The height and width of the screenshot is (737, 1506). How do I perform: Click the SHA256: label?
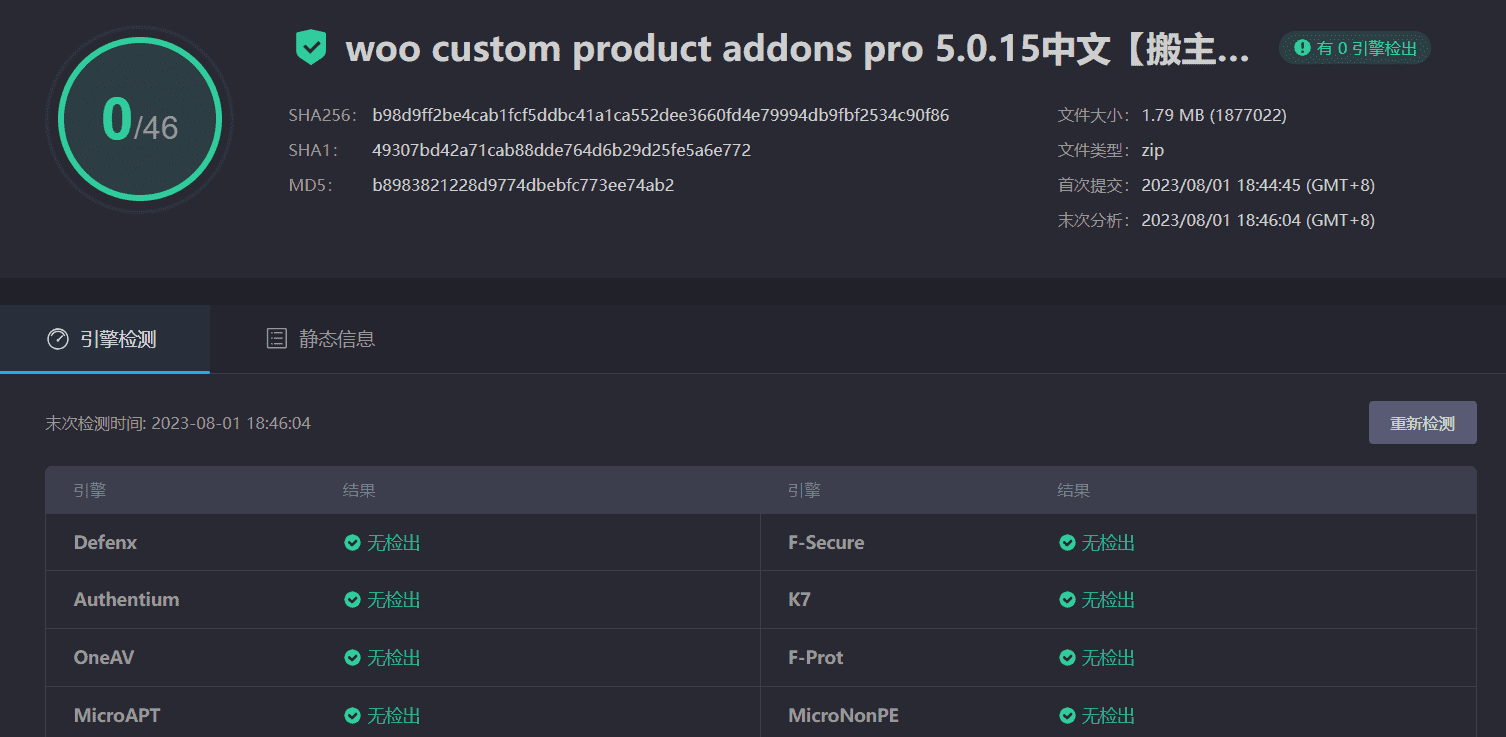[x=322, y=115]
